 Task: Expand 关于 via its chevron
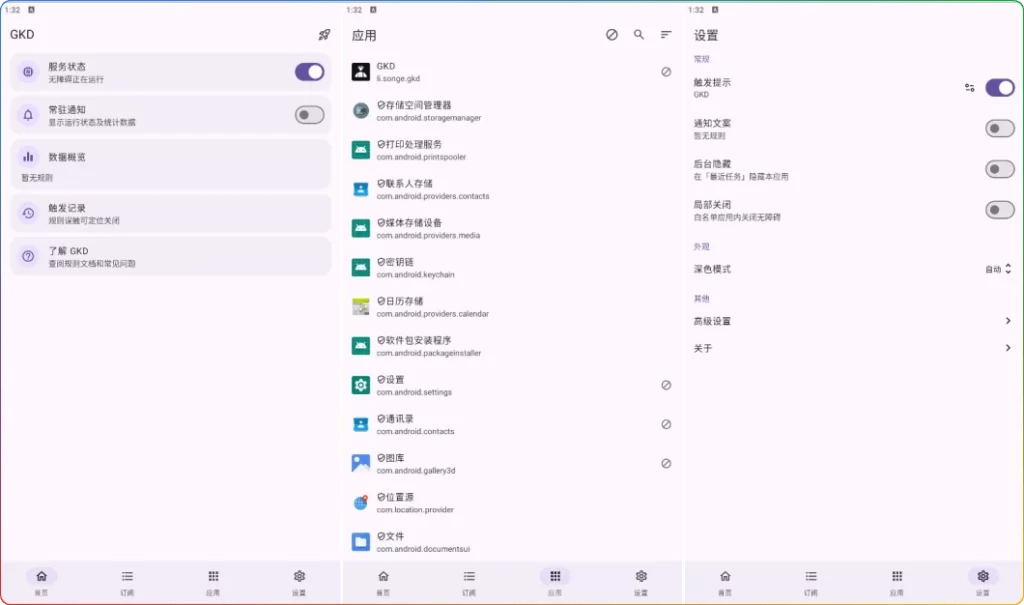tap(1009, 349)
